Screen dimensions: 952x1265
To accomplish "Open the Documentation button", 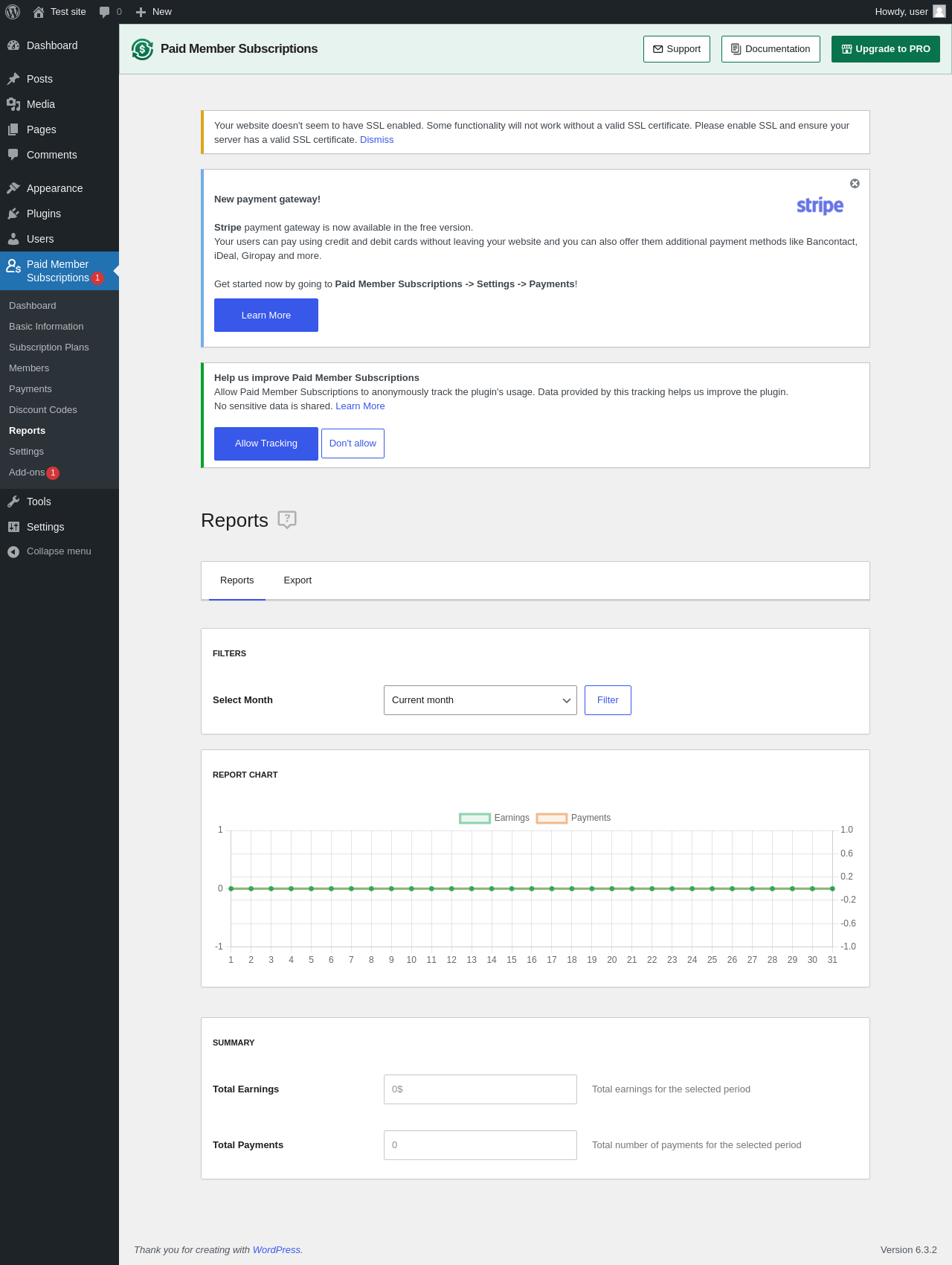I will pos(771,49).
